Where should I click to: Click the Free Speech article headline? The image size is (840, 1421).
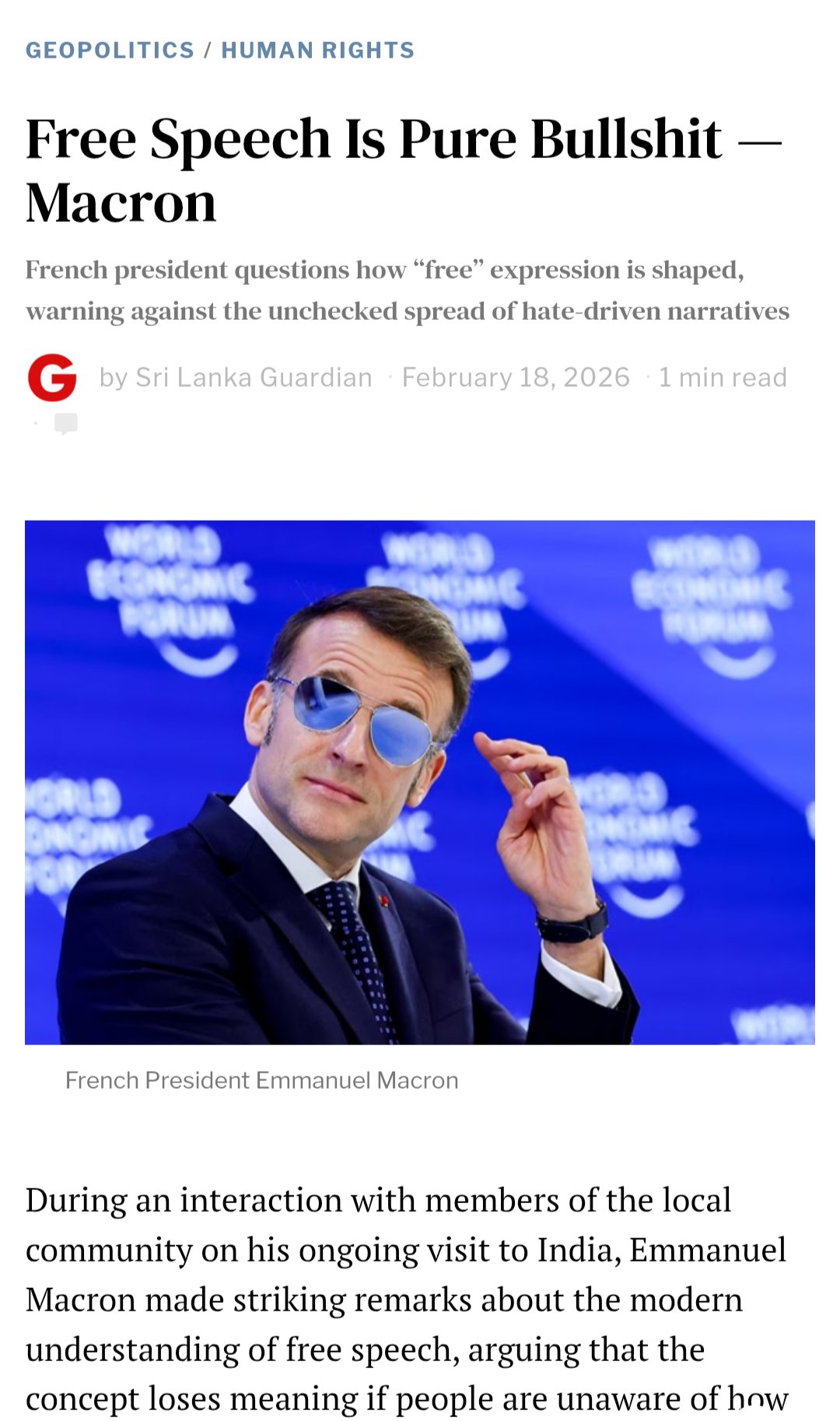[x=403, y=170]
